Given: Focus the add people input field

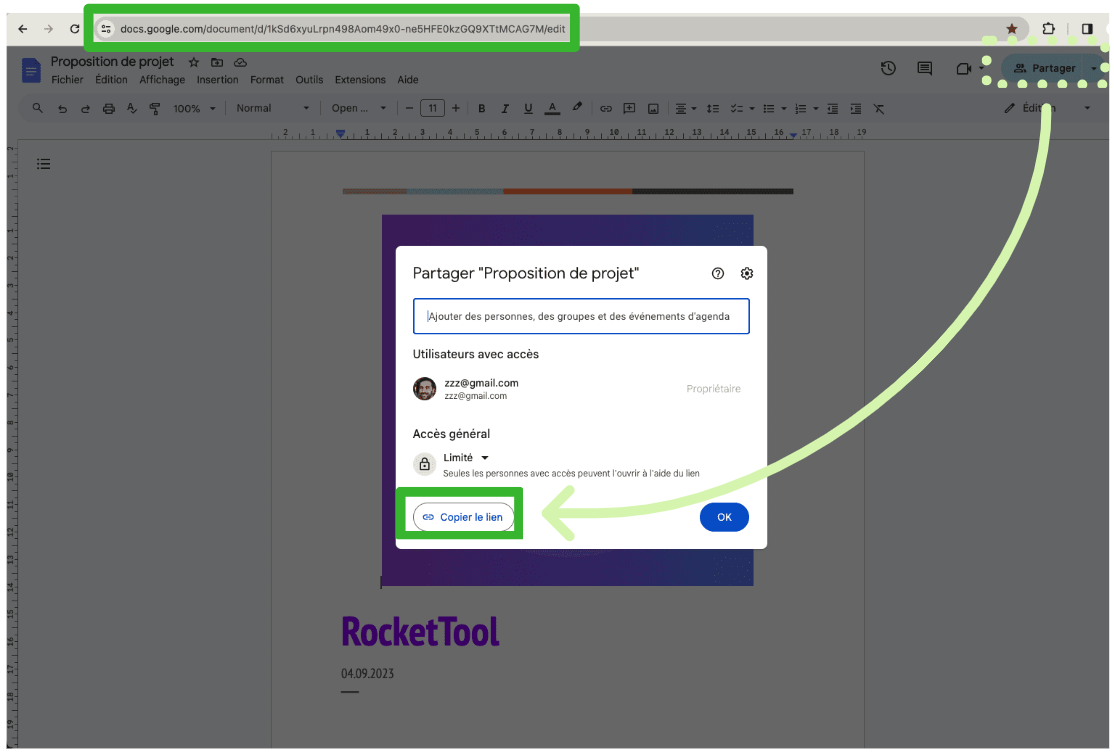Looking at the screenshot, I should pyautogui.click(x=580, y=316).
